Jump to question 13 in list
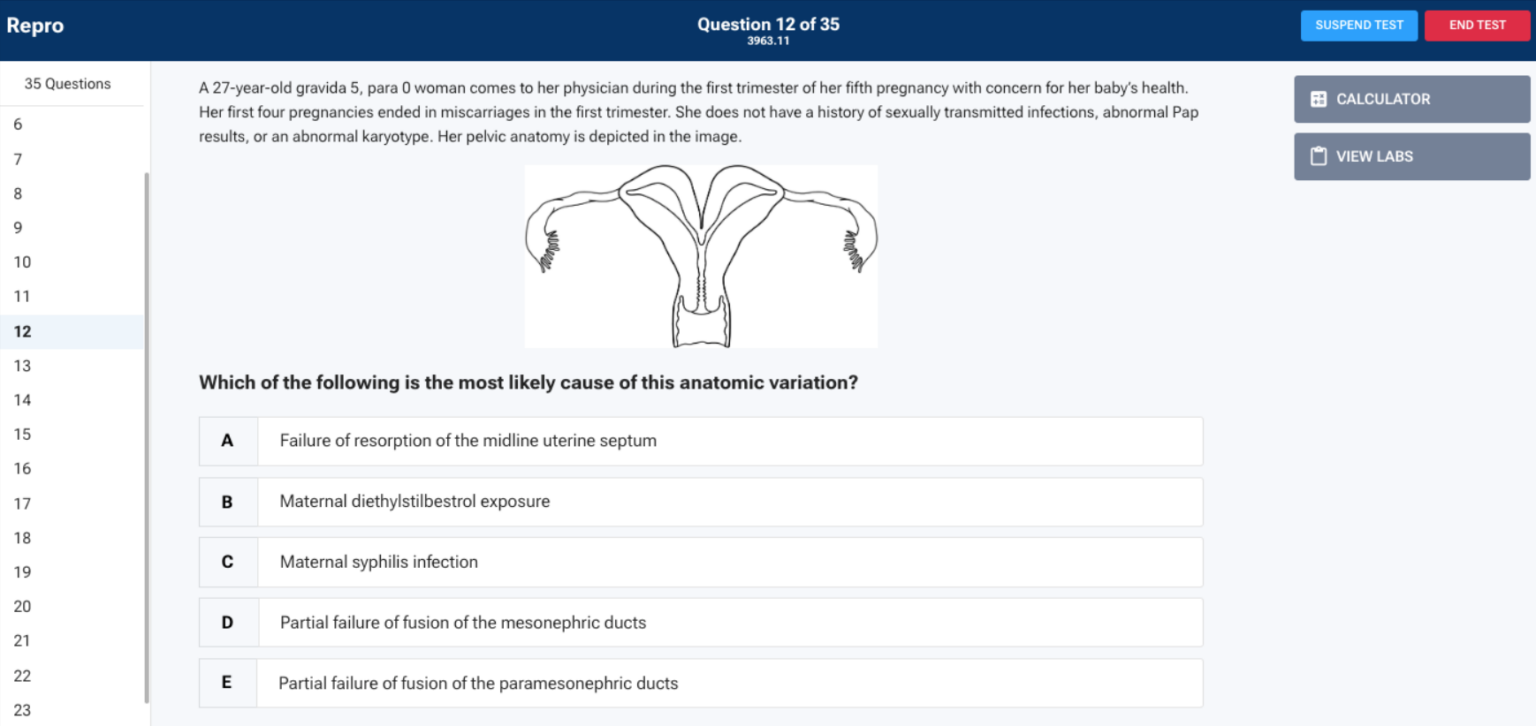 pyautogui.click(x=22, y=366)
